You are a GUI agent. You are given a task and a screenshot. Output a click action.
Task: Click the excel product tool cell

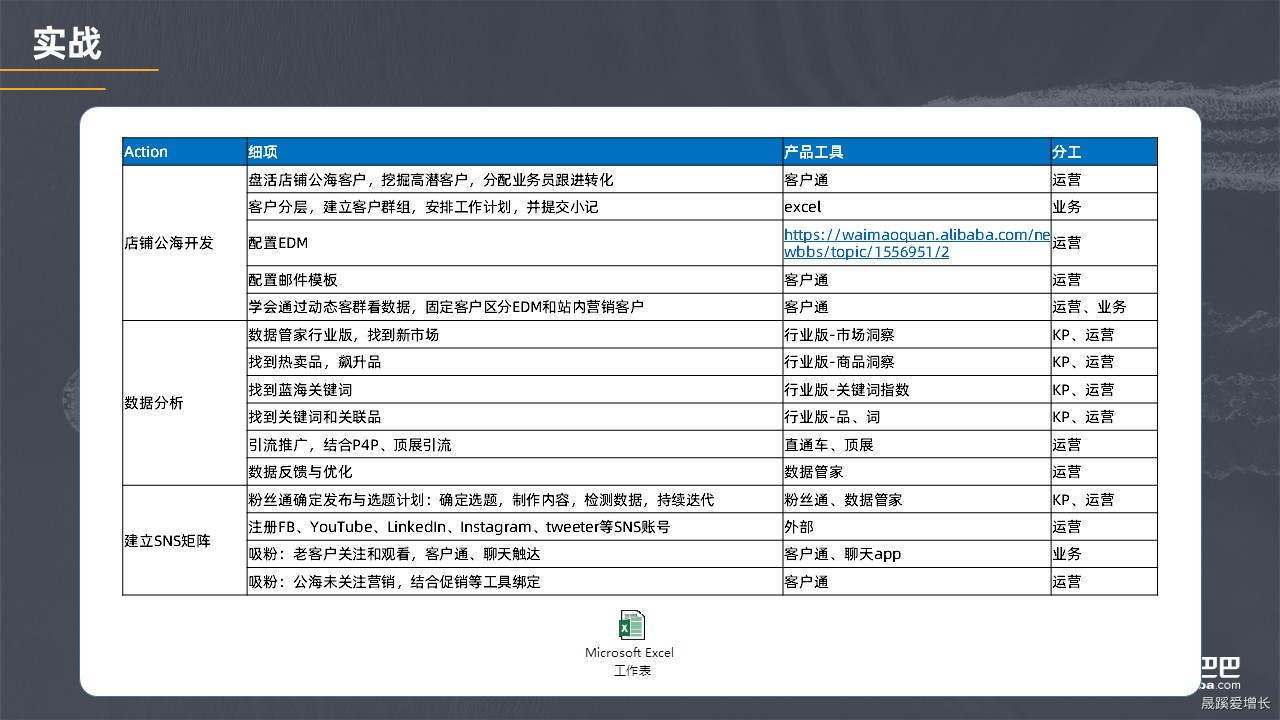916,207
